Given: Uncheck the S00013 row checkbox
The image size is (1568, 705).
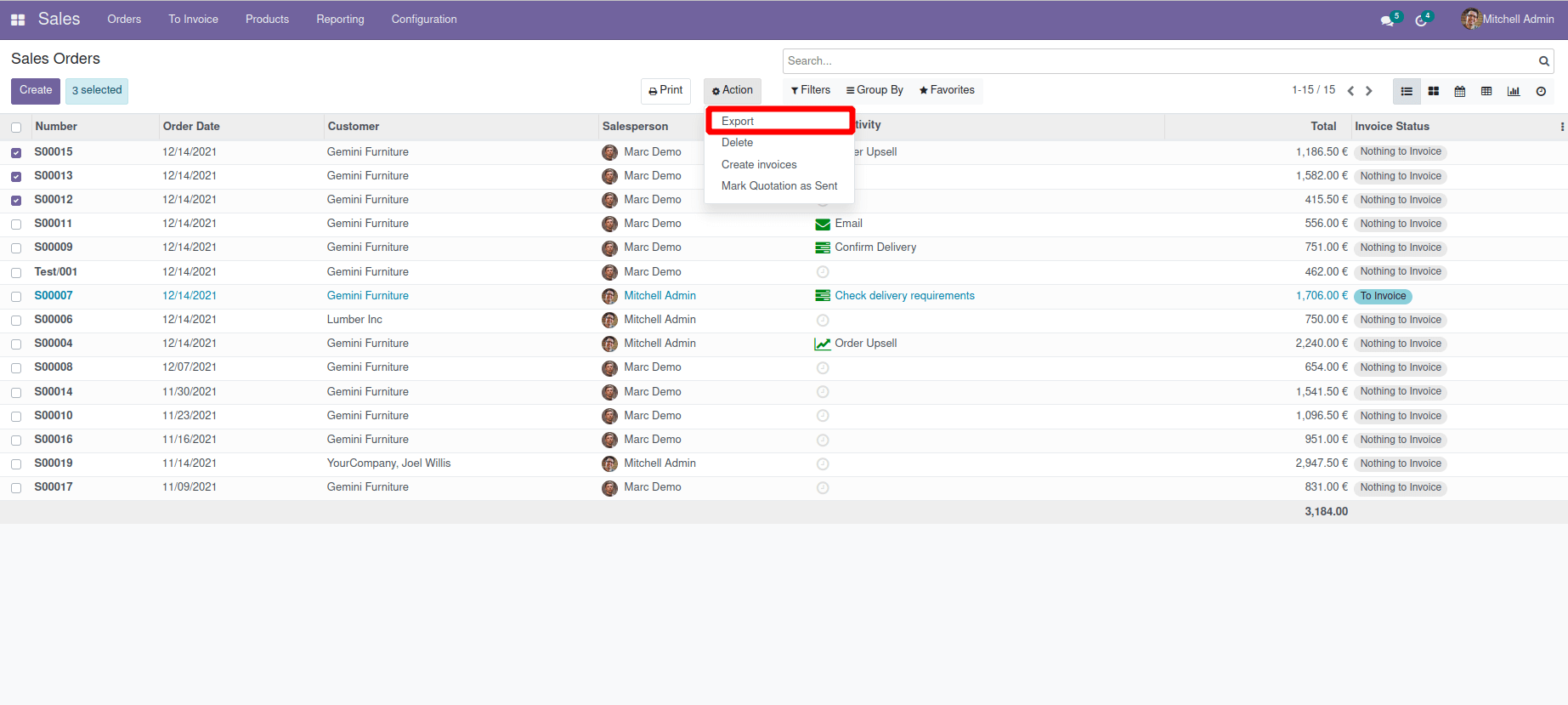Looking at the screenshot, I should [x=16, y=177].
